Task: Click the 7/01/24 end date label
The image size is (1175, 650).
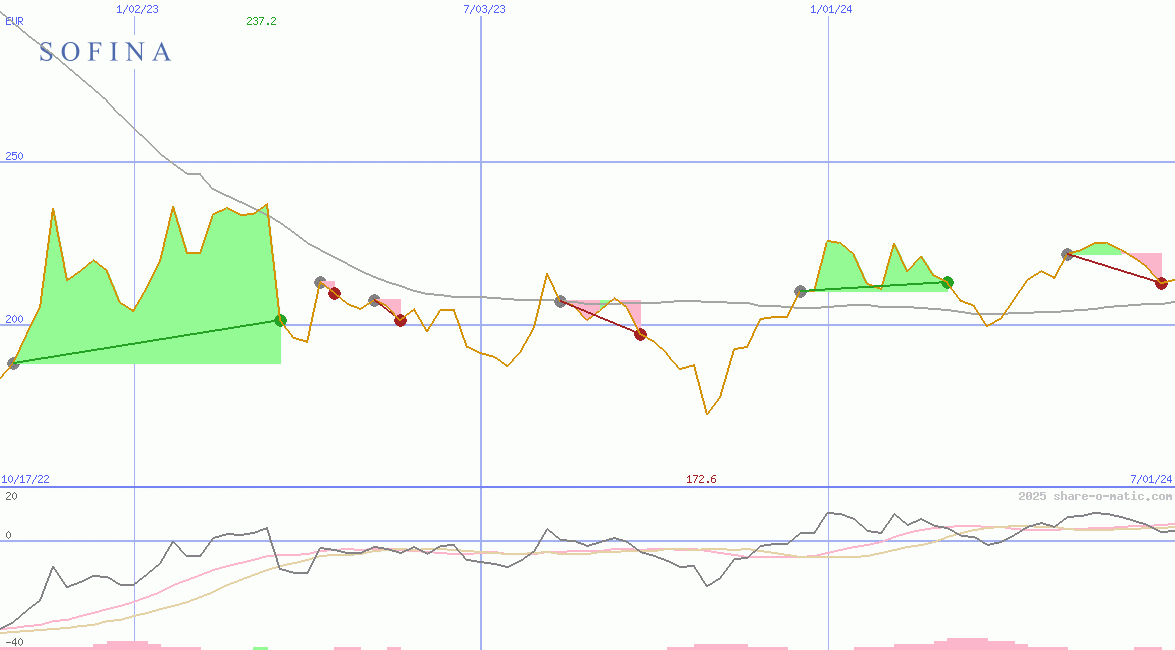Action: 1151,479
